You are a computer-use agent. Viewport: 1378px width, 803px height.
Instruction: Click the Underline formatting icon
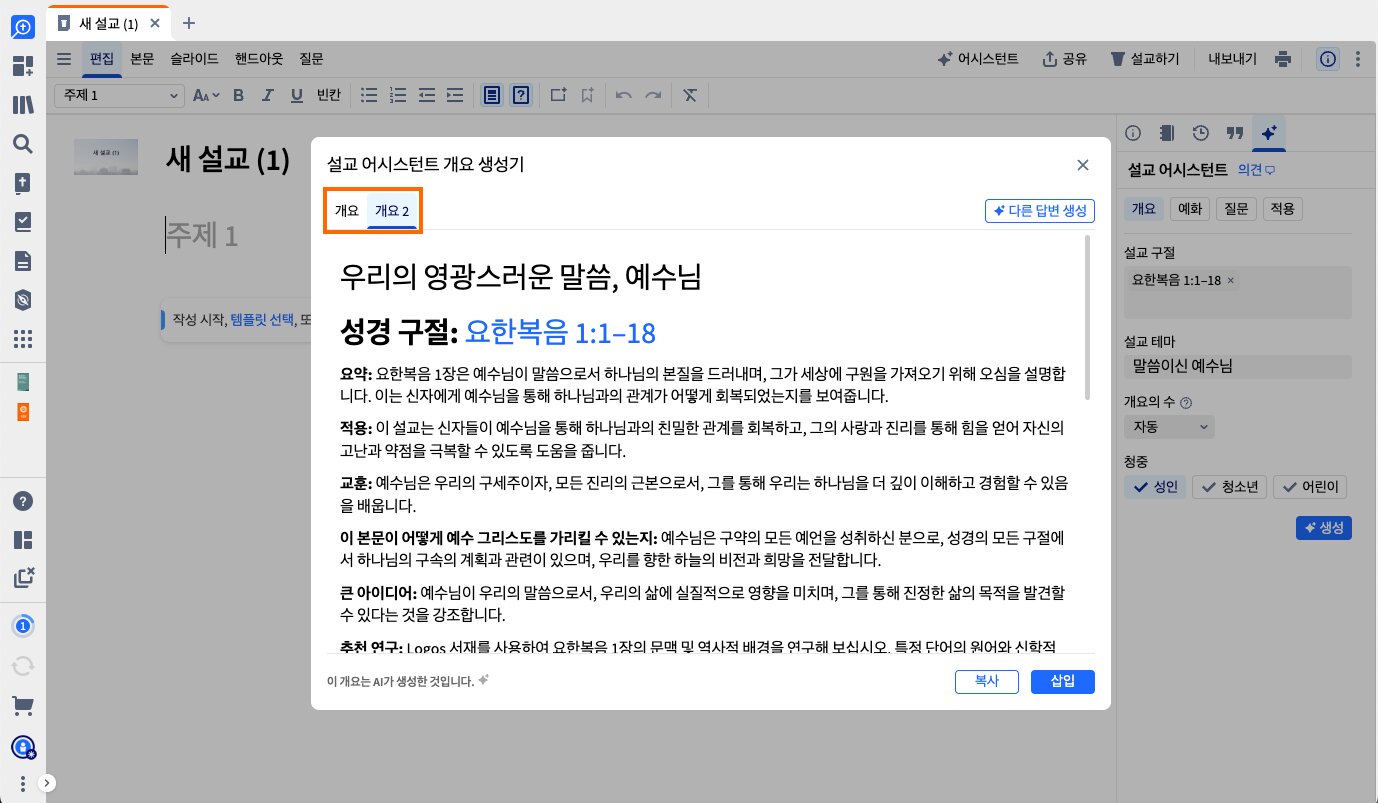(296, 95)
